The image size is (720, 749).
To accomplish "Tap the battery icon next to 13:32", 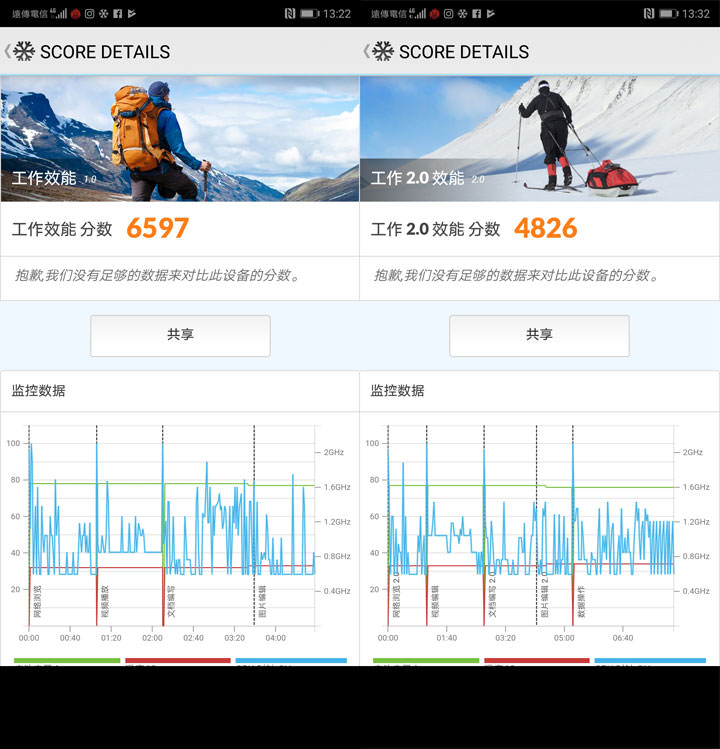I will coord(667,14).
